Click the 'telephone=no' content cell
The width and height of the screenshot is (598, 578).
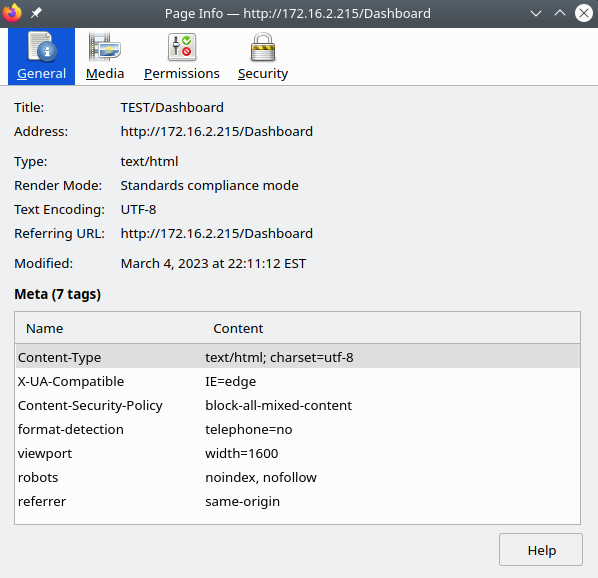[249, 429]
